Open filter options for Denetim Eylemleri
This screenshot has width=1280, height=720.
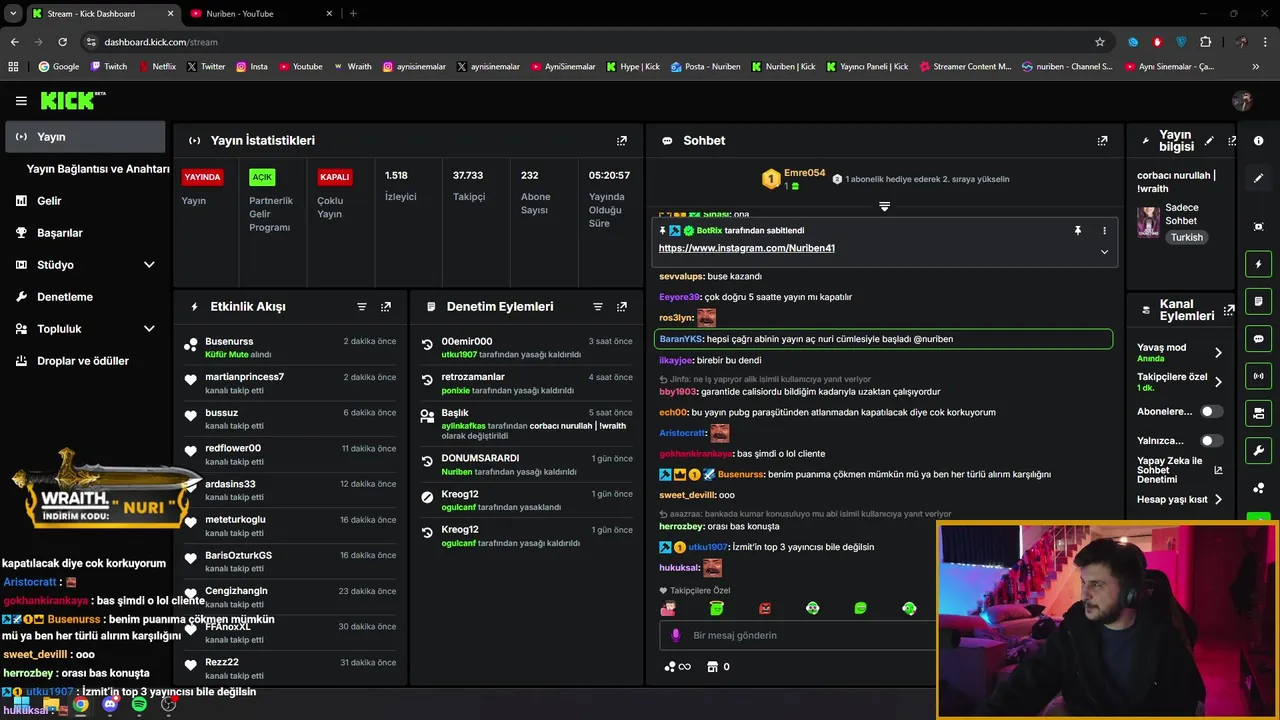[x=598, y=307]
